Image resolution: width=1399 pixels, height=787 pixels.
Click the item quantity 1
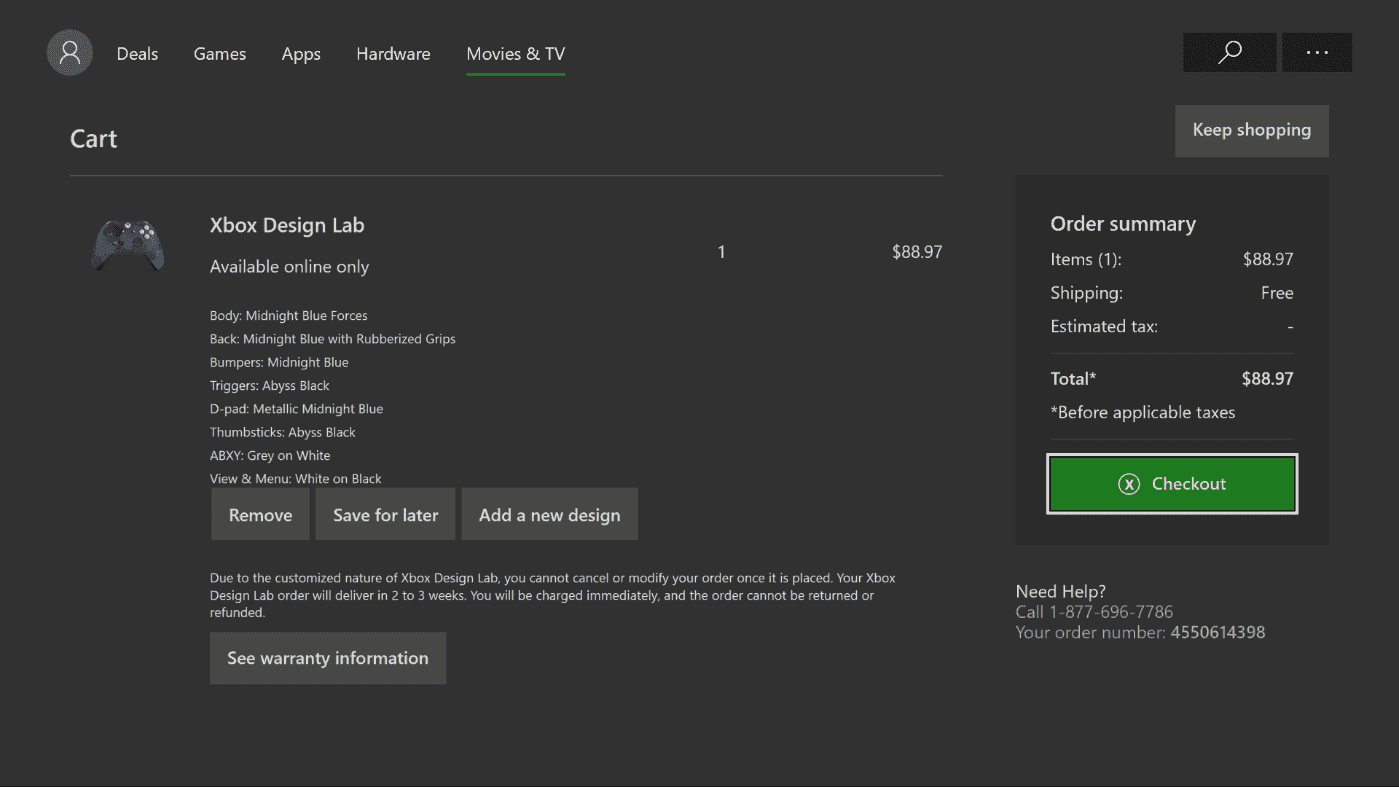tap(721, 252)
